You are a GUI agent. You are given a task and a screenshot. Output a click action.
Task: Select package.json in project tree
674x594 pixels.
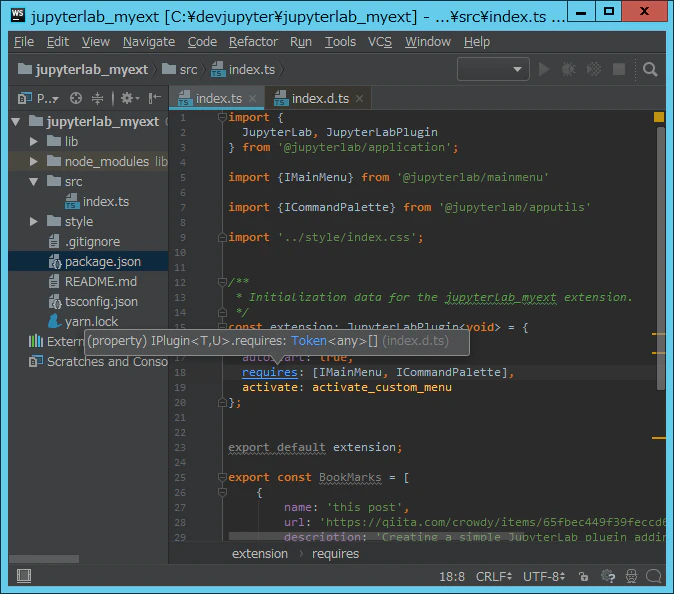tap(103, 262)
